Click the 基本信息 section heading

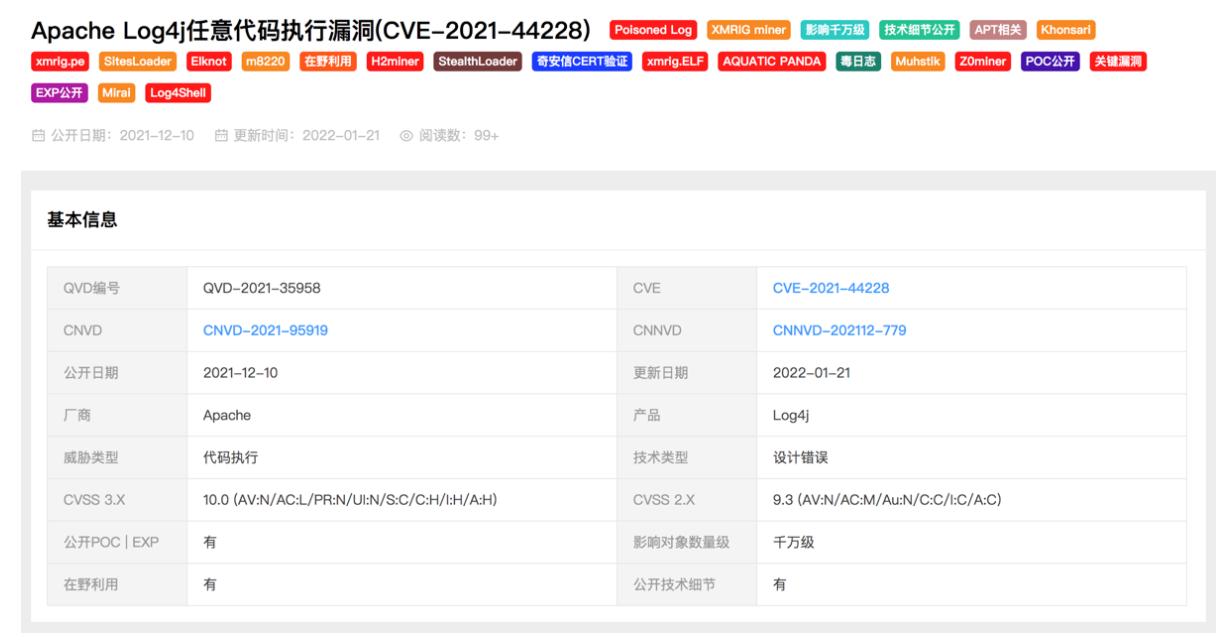82,219
